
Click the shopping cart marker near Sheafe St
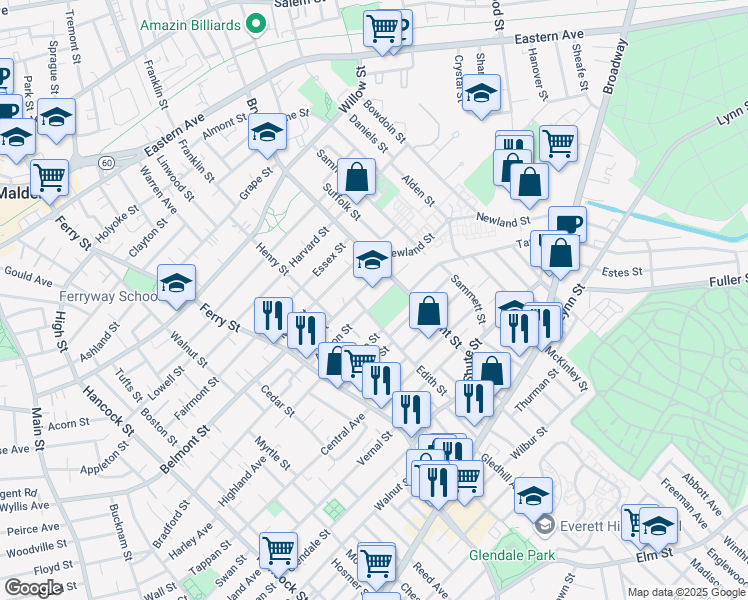[558, 142]
